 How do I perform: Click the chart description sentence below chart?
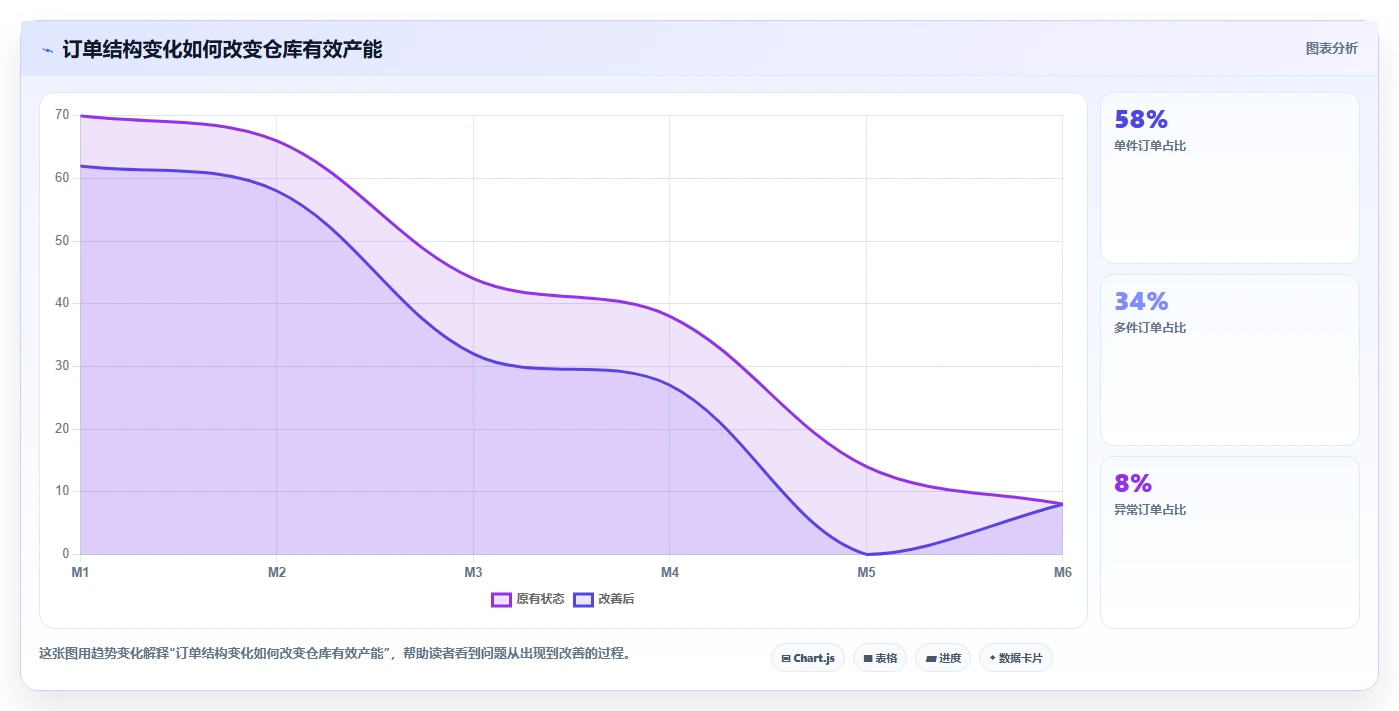pos(335,654)
